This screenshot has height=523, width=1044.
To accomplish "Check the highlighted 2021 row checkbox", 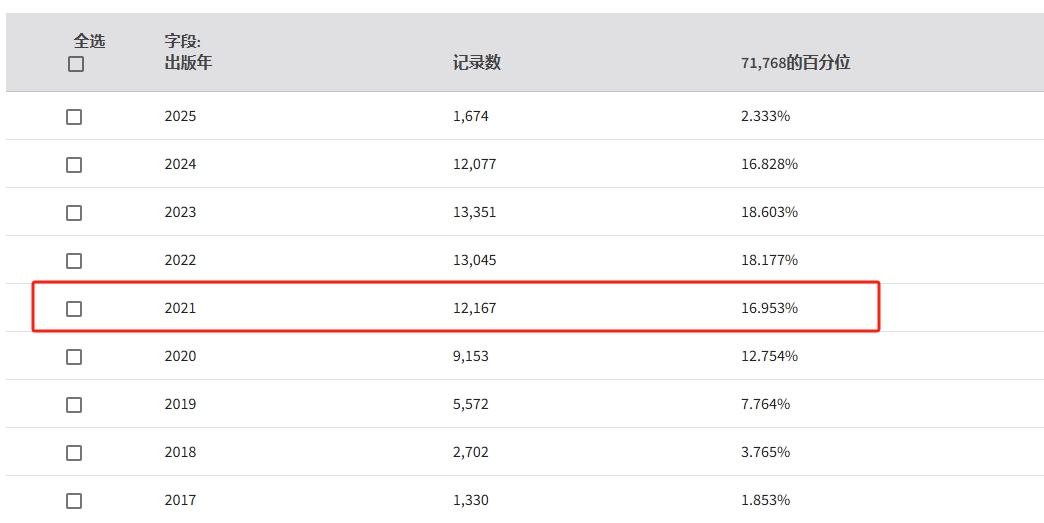I will (74, 309).
